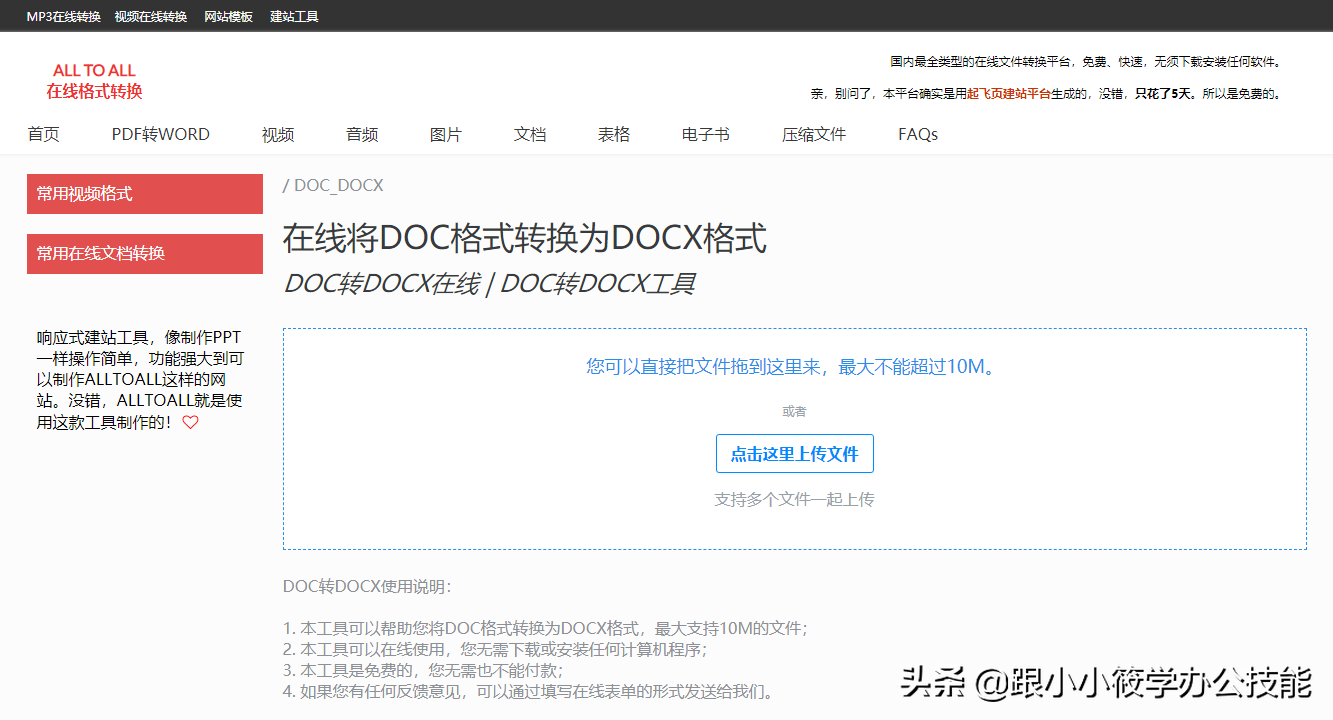Click the heart icon in sidebar text
1333x720 pixels.
point(190,423)
